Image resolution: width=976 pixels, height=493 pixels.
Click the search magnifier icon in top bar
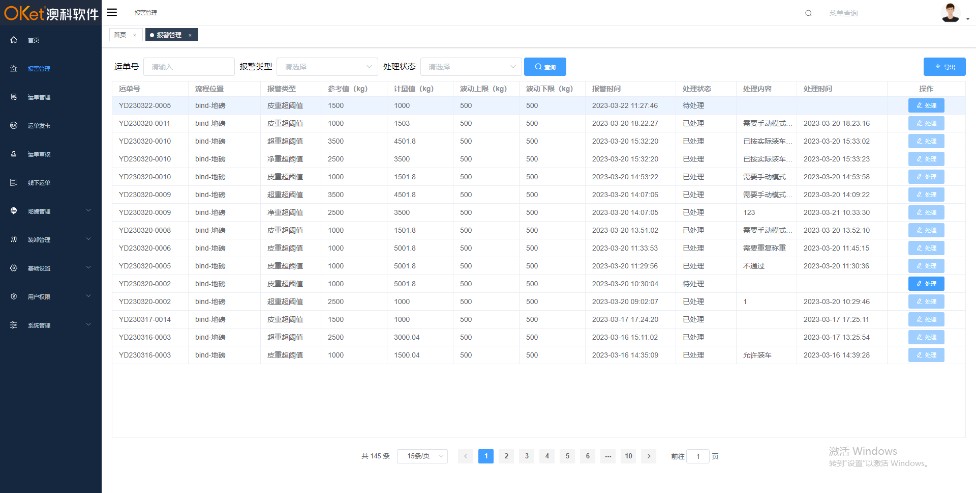click(x=809, y=13)
